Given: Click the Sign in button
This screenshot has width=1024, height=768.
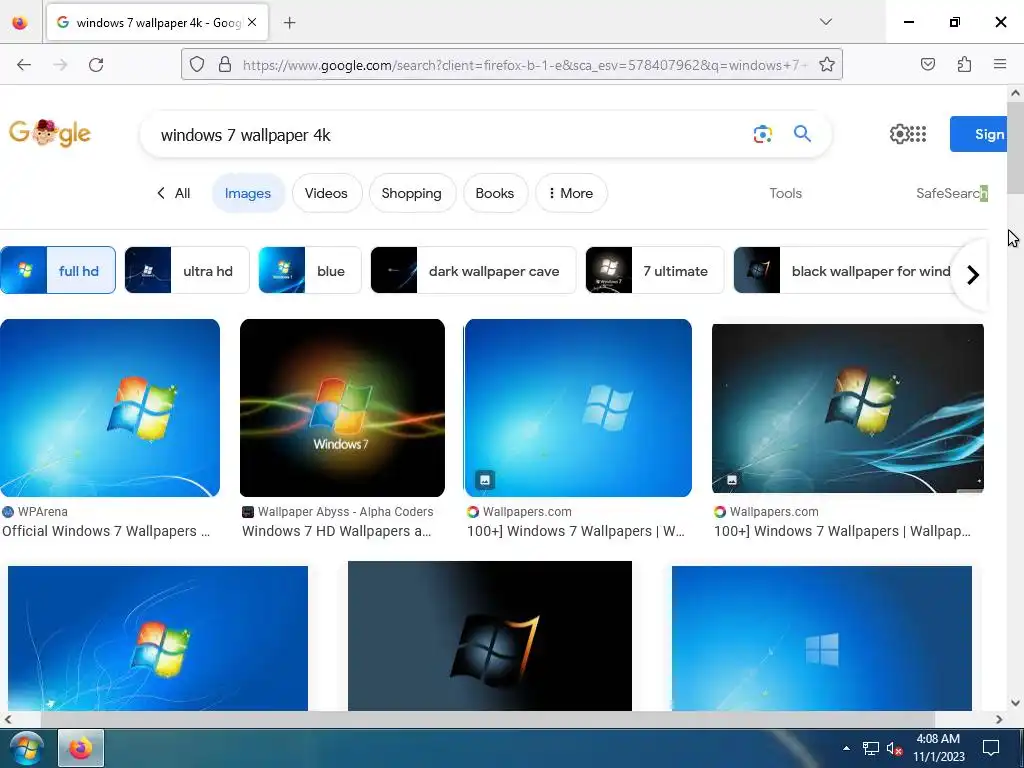Looking at the screenshot, I should (978, 134).
